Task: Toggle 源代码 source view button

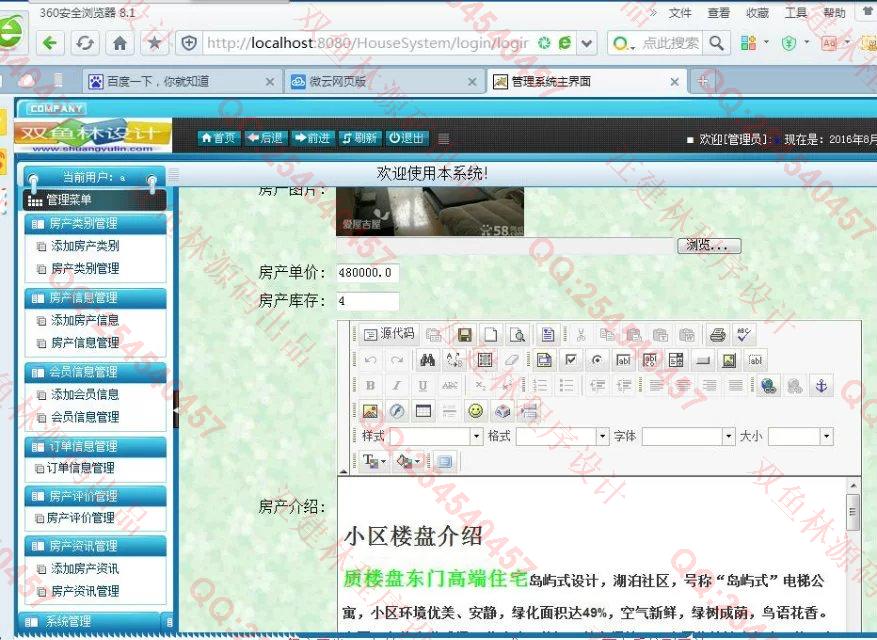Action: click(x=390, y=334)
